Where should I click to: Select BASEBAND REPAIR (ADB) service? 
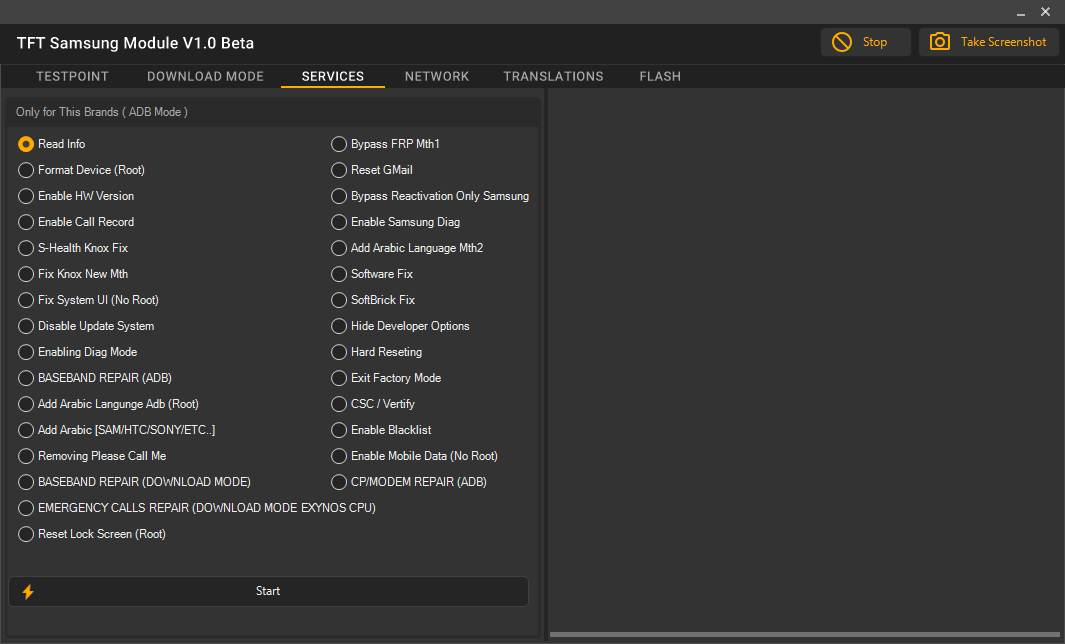tap(25, 378)
